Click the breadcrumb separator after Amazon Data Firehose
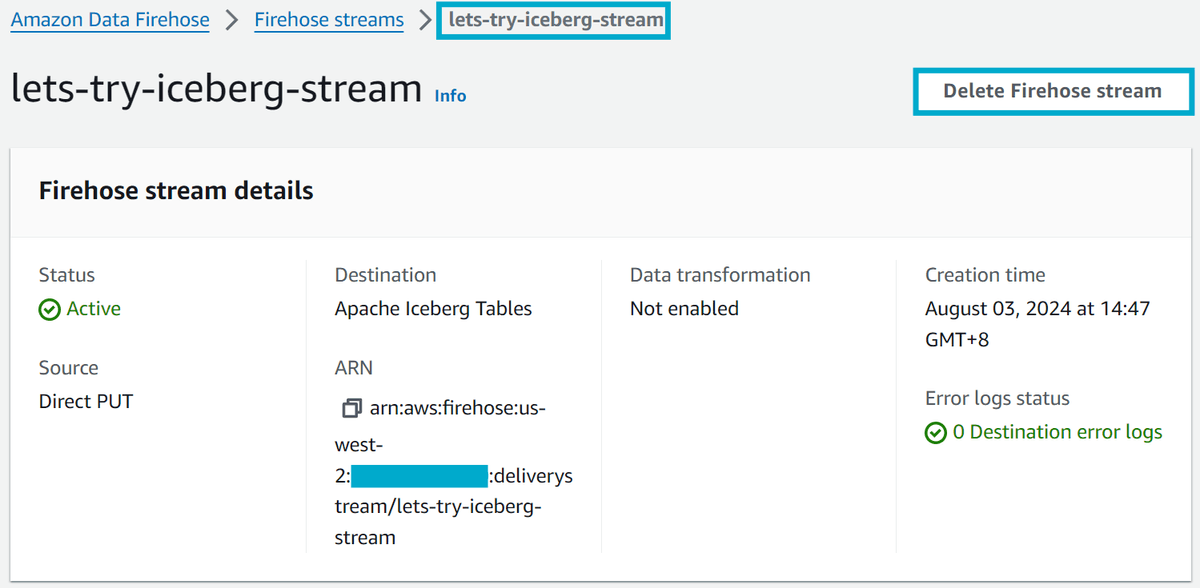The width and height of the screenshot is (1200, 588). [x=232, y=19]
